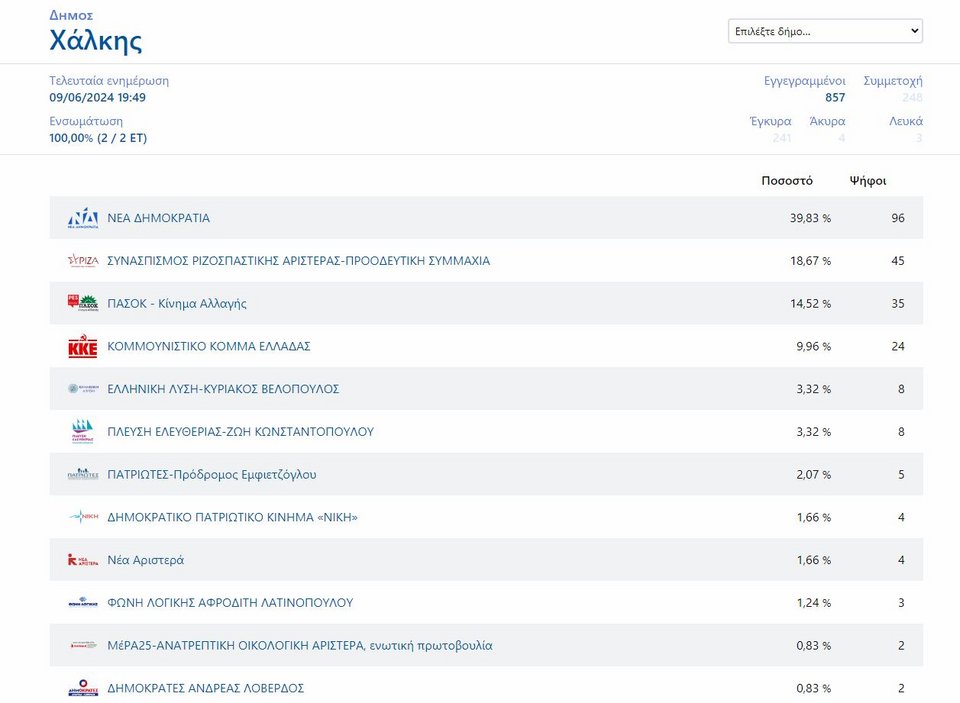Click the ΕΛΛΗΝΙΚΗ ΛΥΣΗ party logo

(83, 389)
